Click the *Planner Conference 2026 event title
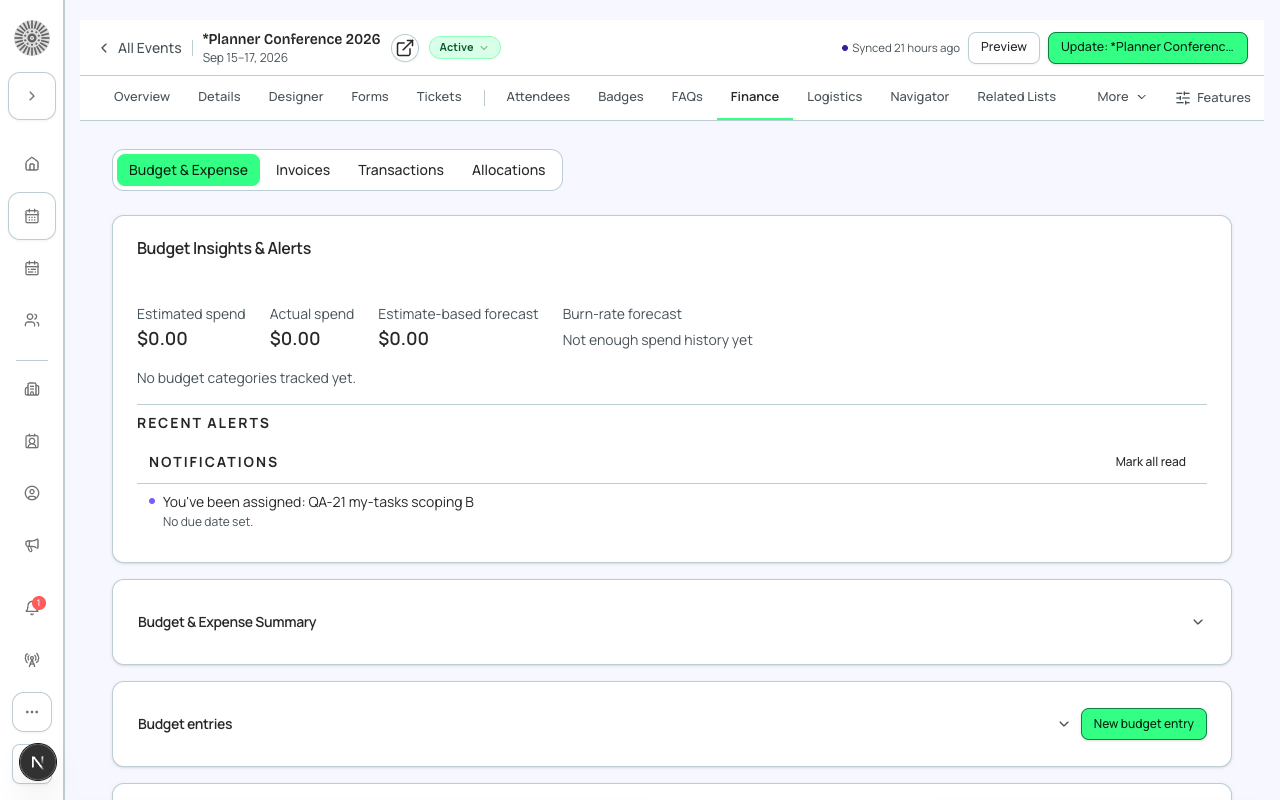Image resolution: width=1280 pixels, height=800 pixels. 291,39
